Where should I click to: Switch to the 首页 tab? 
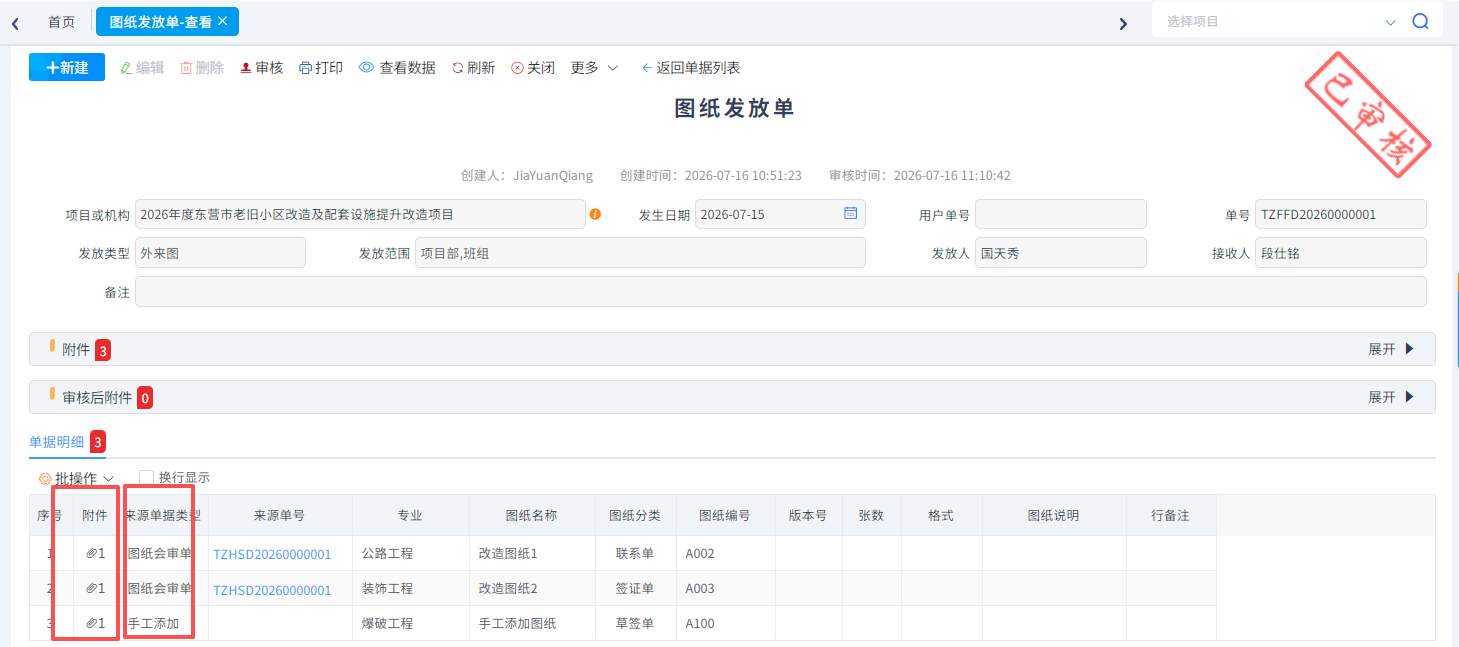(x=62, y=21)
